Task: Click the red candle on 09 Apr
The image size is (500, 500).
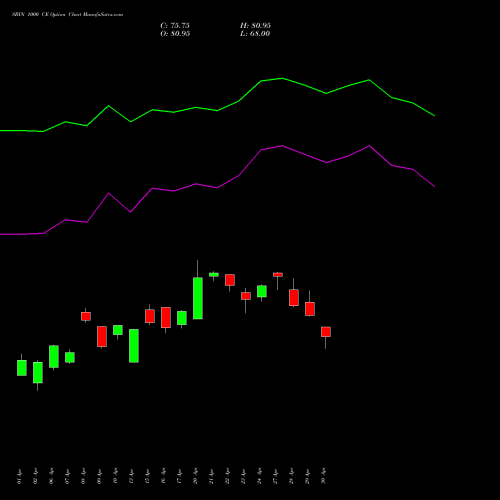Action: (102, 336)
